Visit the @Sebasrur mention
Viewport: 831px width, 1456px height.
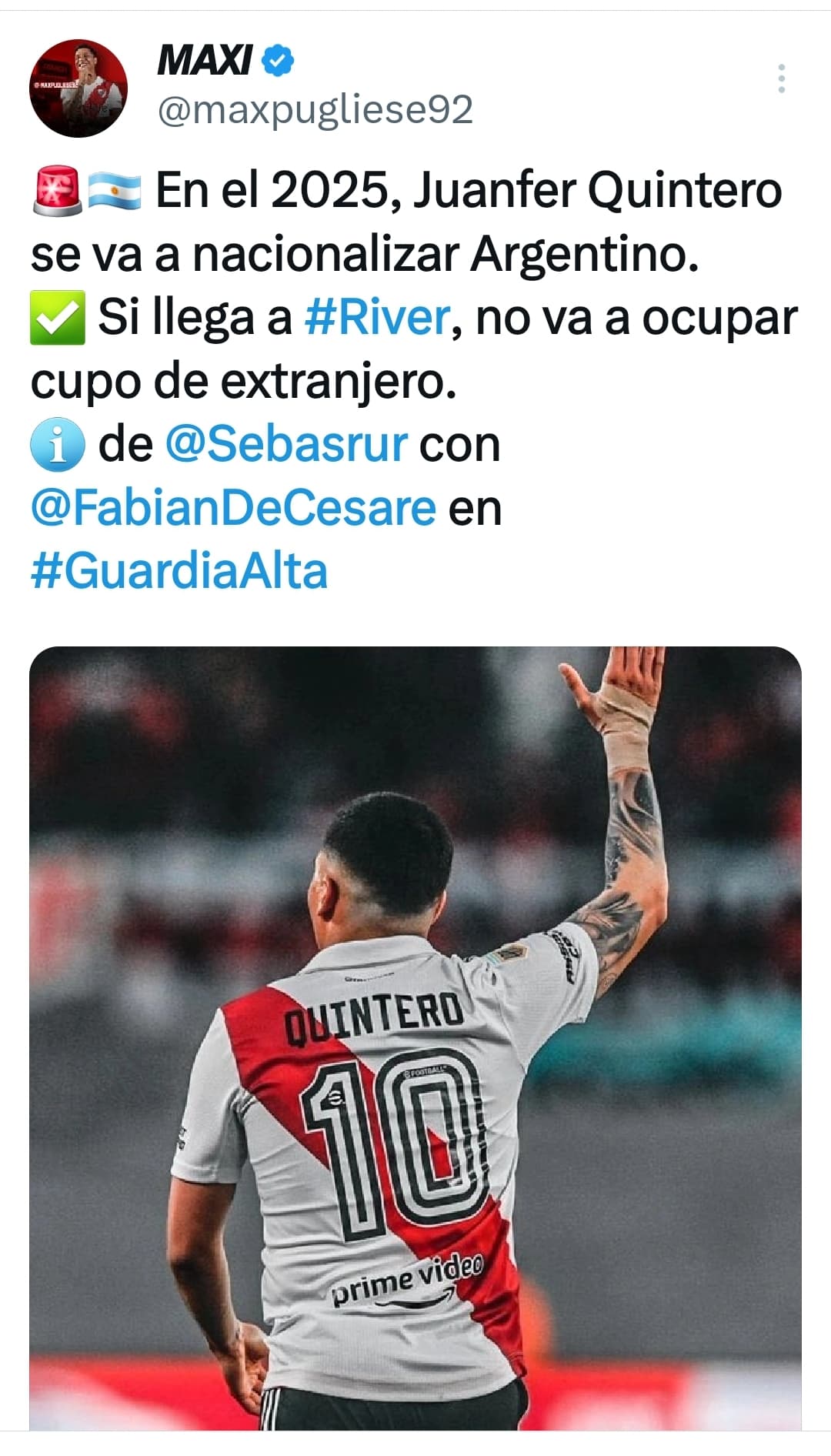pyautogui.click(x=286, y=444)
